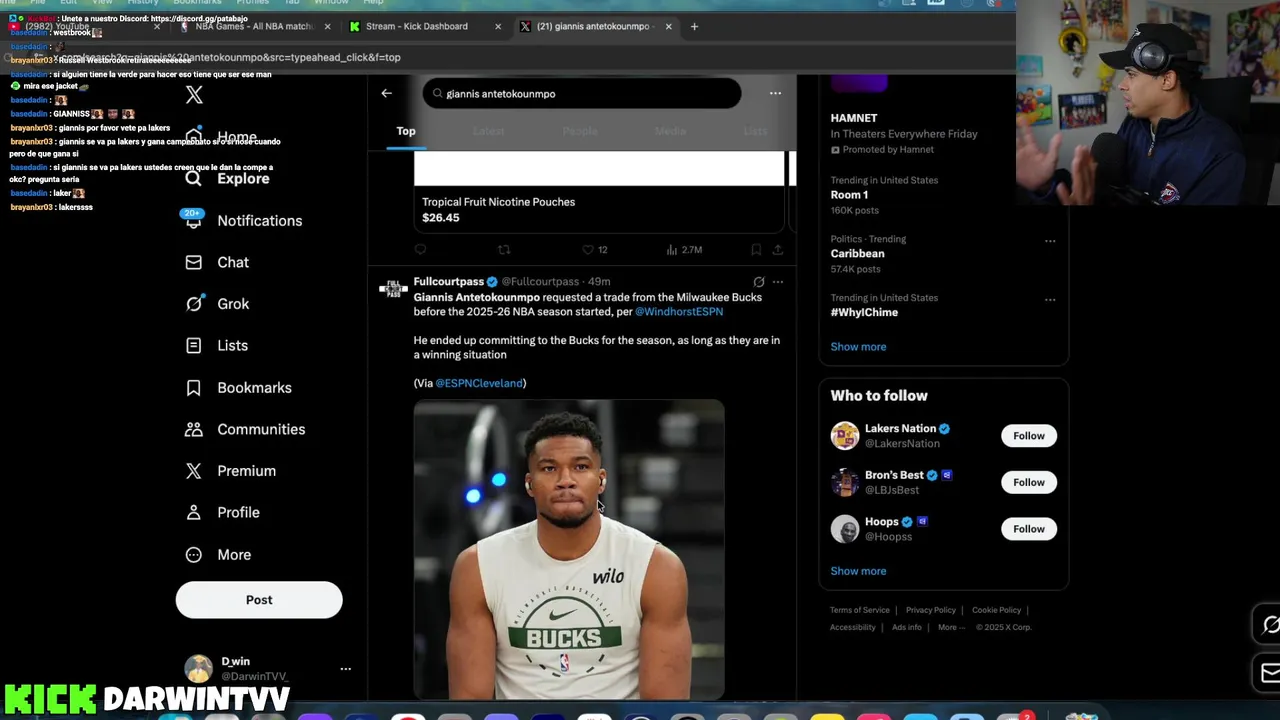
Task: Open Chat in the sidebar
Action: [217, 262]
